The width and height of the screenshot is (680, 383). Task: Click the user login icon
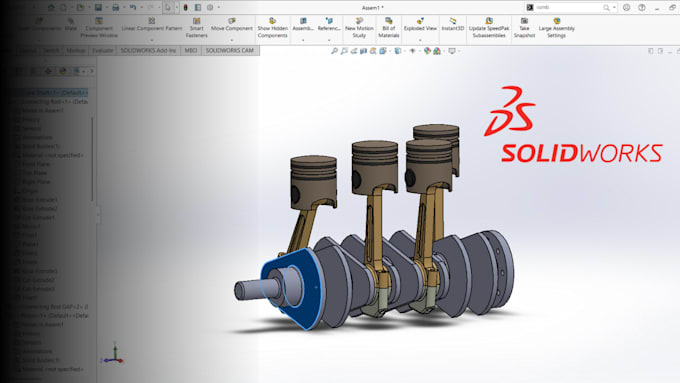(x=626, y=7)
